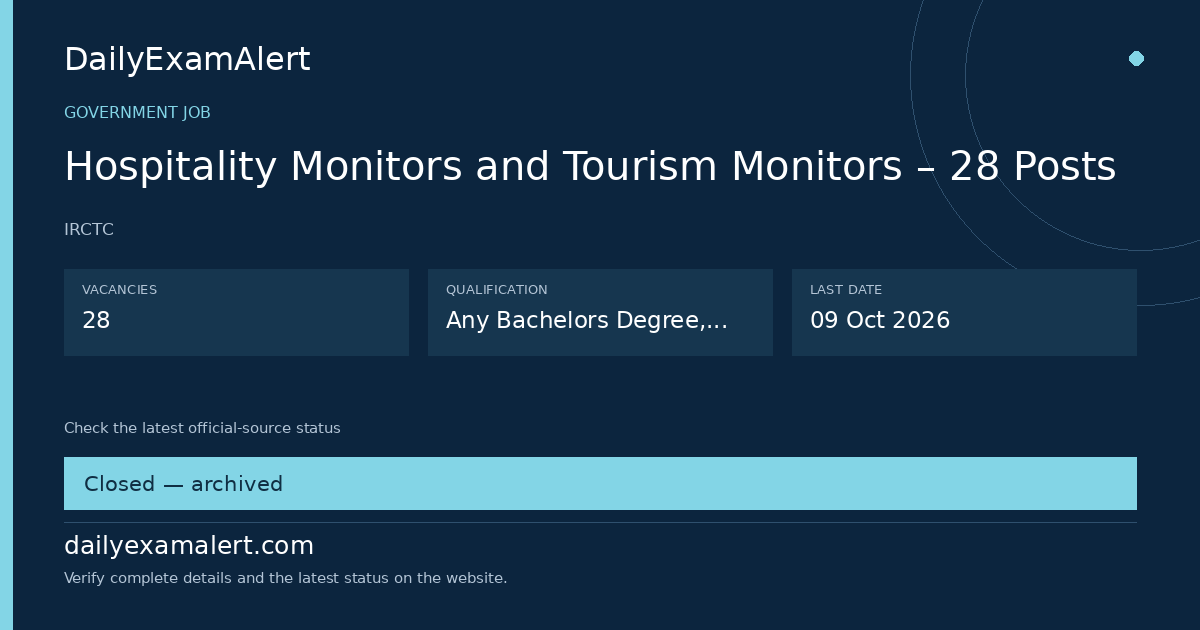Click the small cyan dot icon

(x=1136, y=59)
